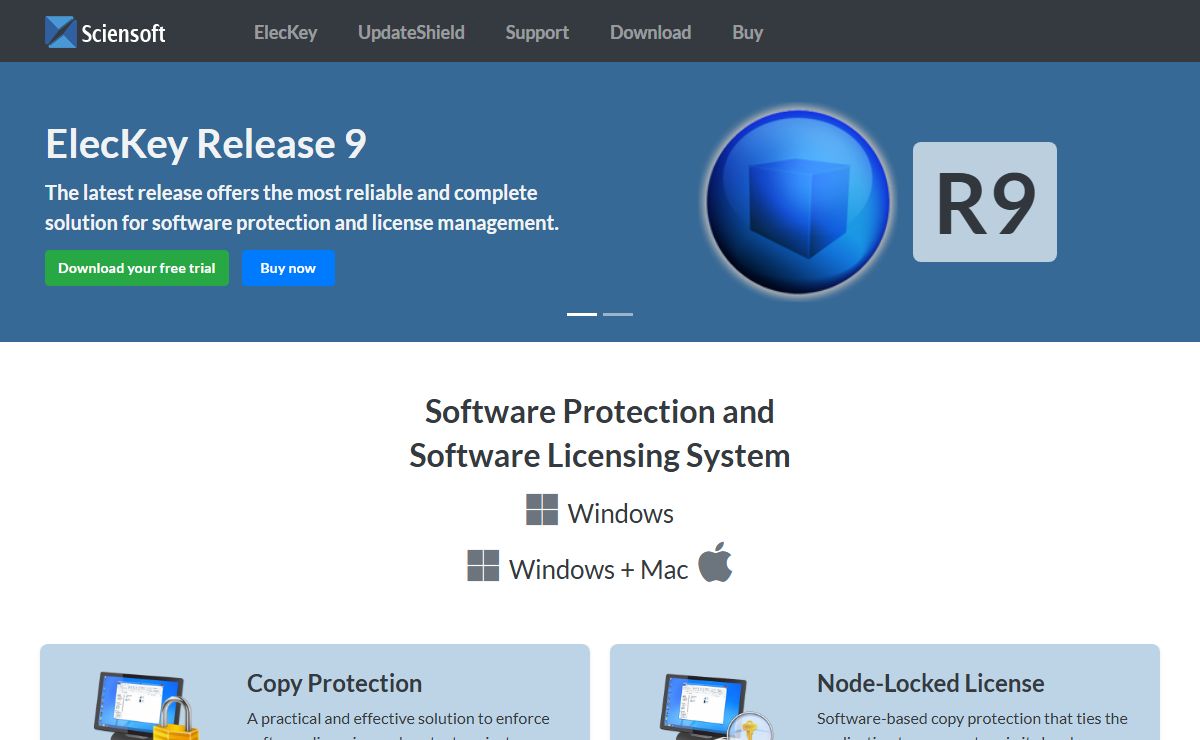Open the Copy Protection heading
The image size is (1200, 740).
(334, 683)
